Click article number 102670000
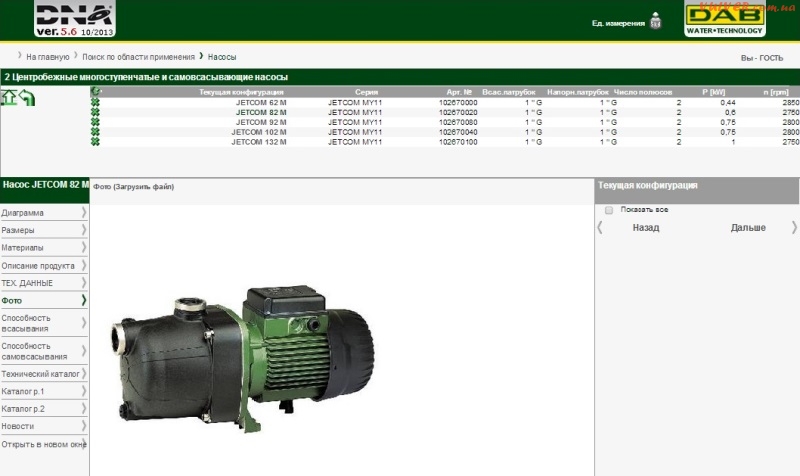 pos(458,103)
